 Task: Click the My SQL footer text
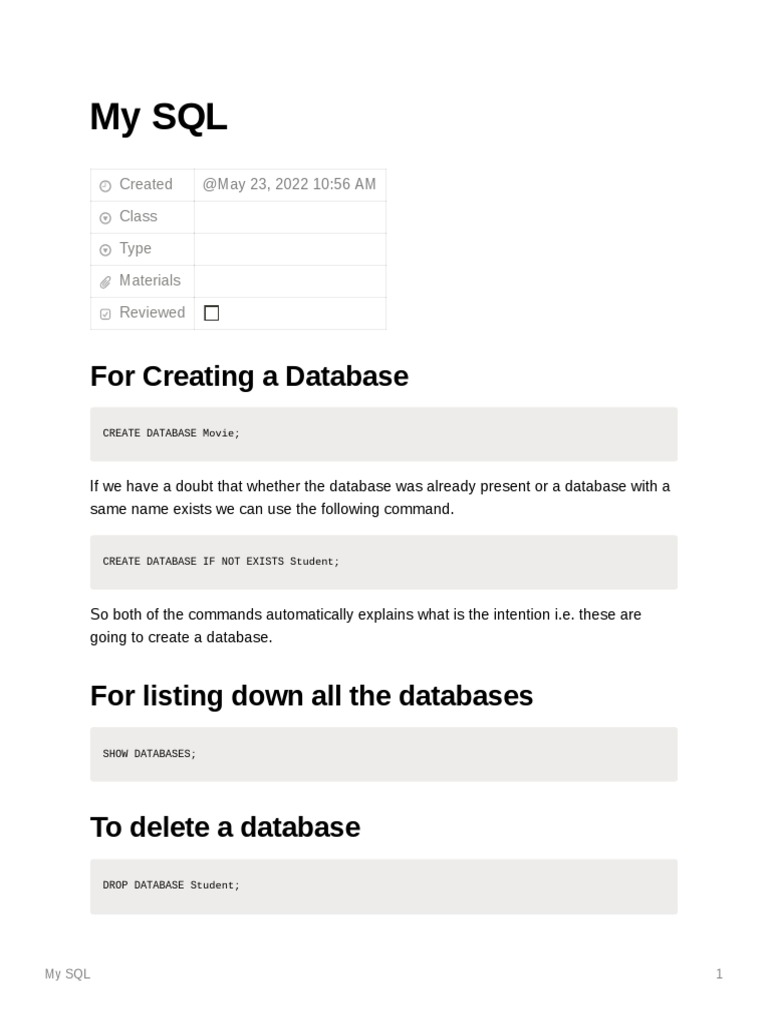(x=67, y=974)
